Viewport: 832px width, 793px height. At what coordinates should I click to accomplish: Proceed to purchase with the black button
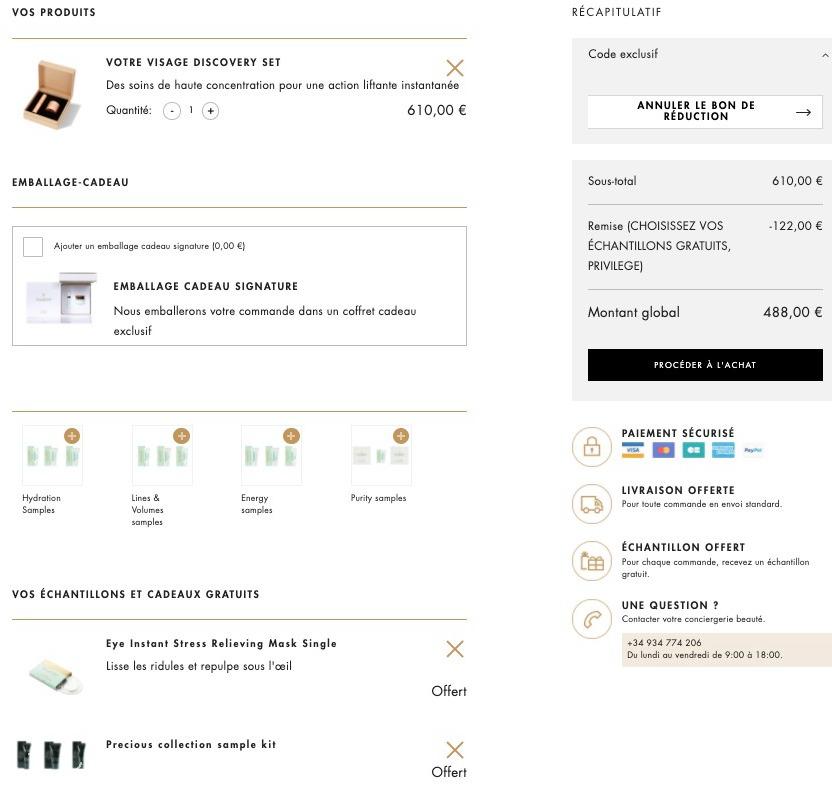pyautogui.click(x=705, y=365)
